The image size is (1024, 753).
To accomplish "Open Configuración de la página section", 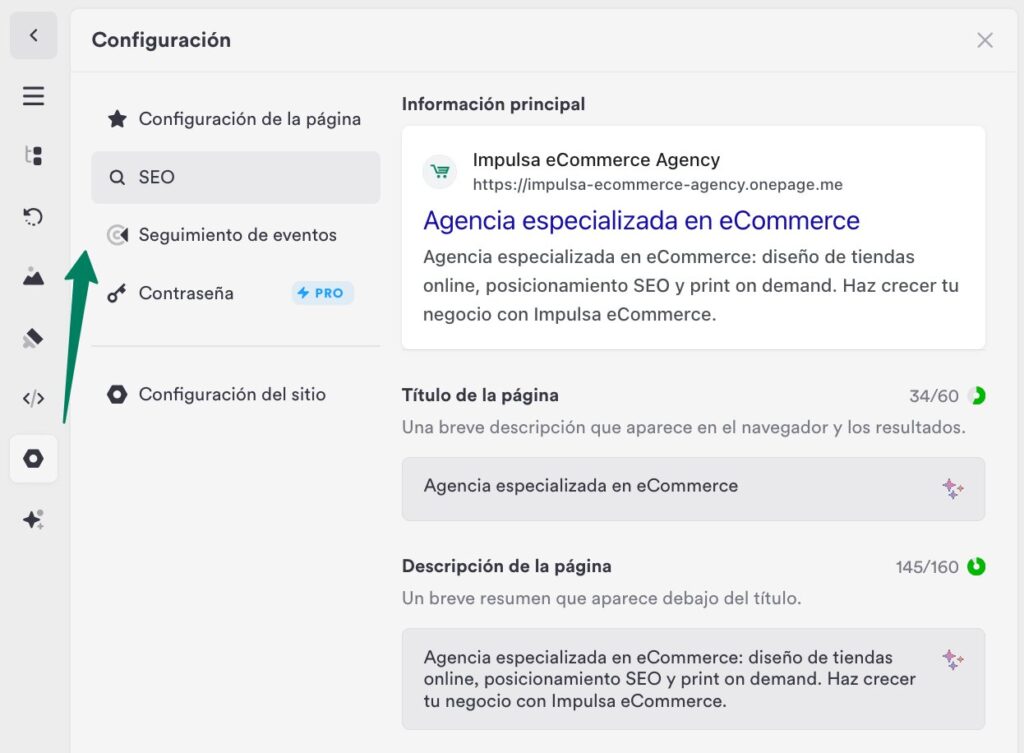I will point(235,119).
